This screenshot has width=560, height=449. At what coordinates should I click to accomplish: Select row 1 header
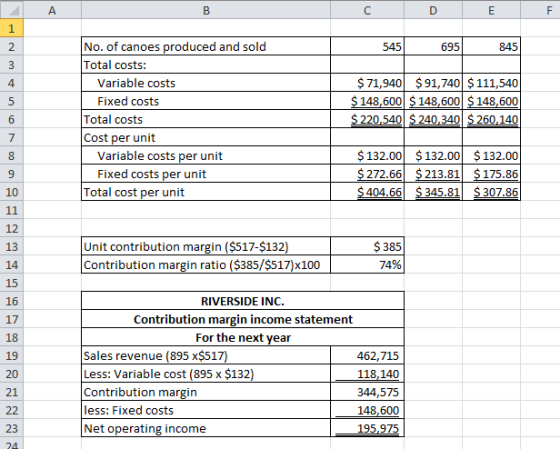coord(12,28)
